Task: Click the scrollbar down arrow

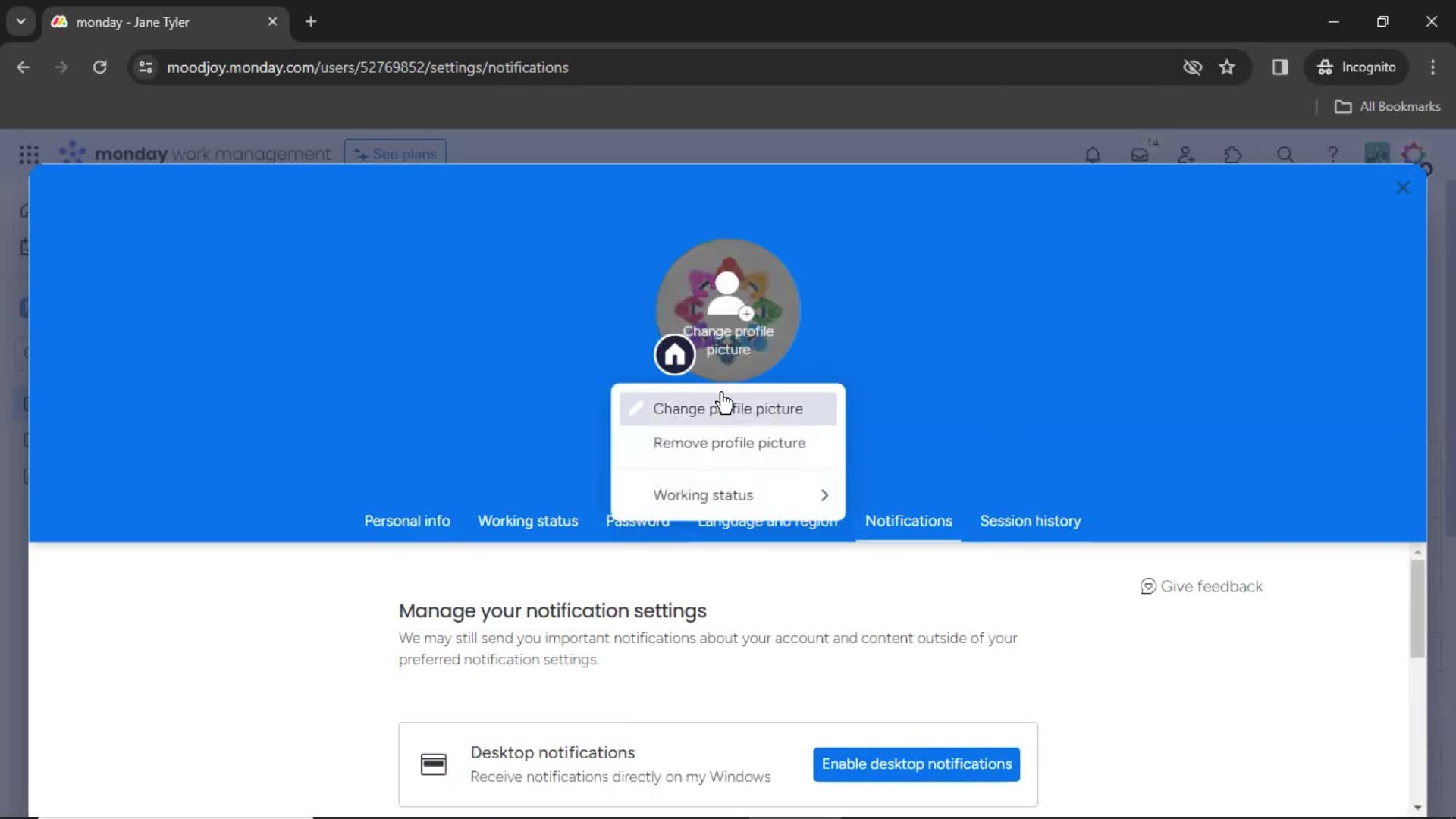Action: coord(1417,808)
